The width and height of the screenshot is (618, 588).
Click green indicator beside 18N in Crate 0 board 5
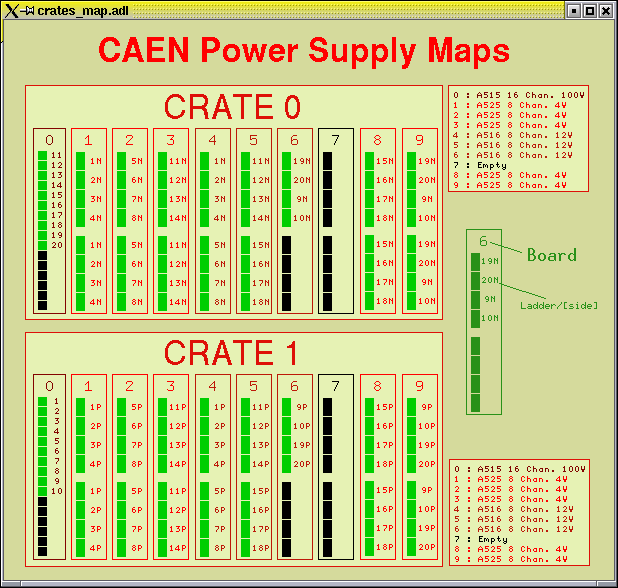pyautogui.click(x=246, y=302)
